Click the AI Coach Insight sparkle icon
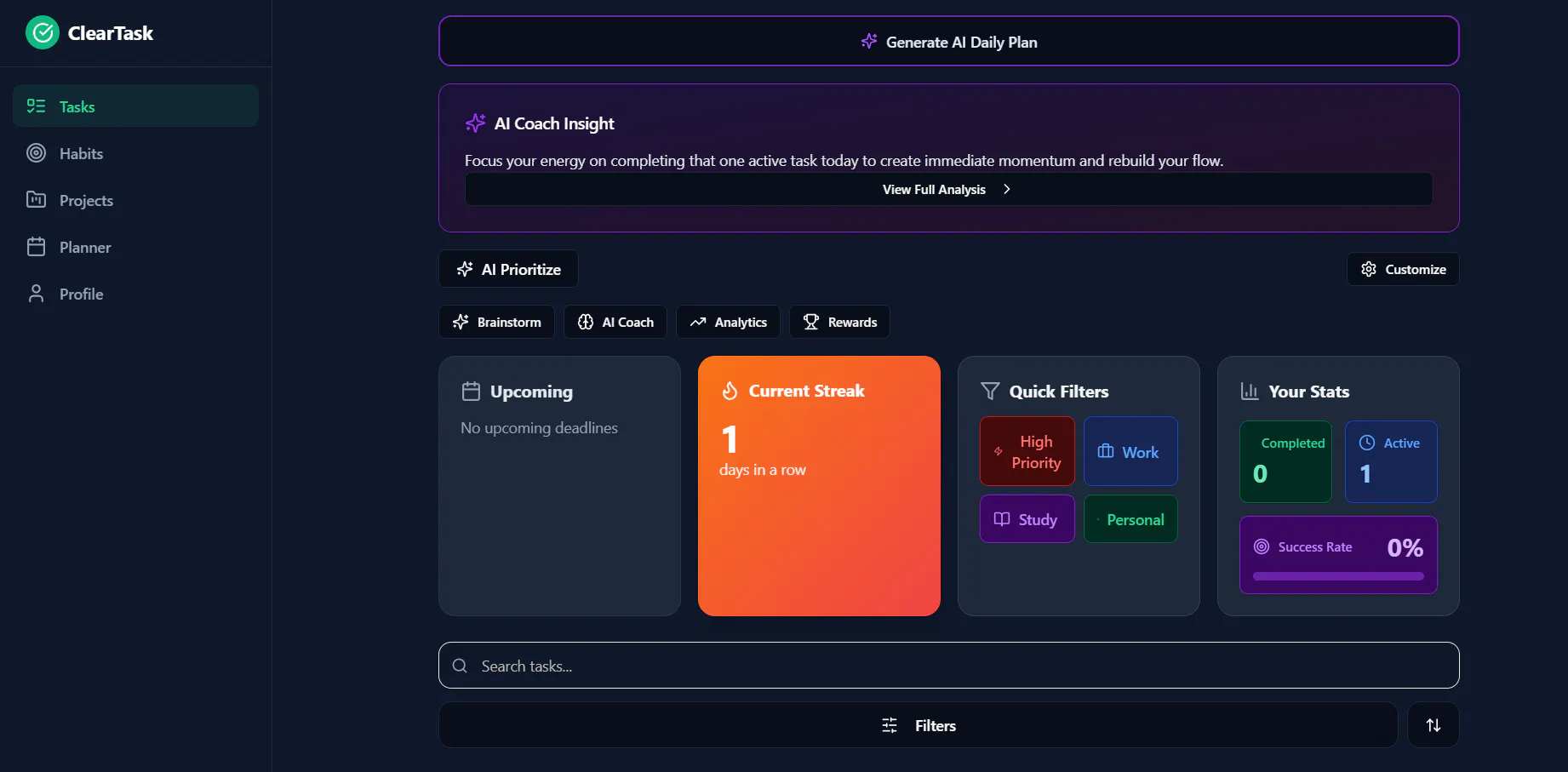Screen dimensions: 1568x772 (x=475, y=123)
